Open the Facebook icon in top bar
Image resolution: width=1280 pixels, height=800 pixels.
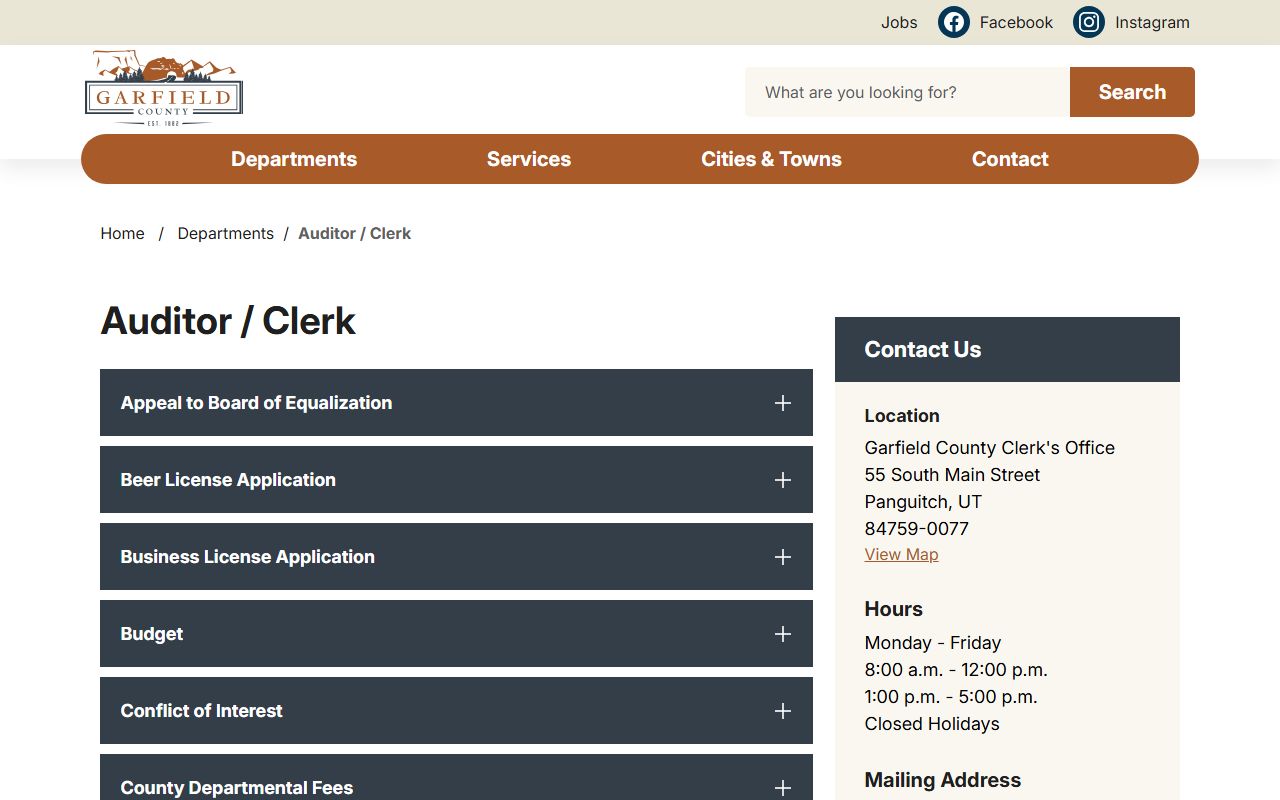click(954, 22)
